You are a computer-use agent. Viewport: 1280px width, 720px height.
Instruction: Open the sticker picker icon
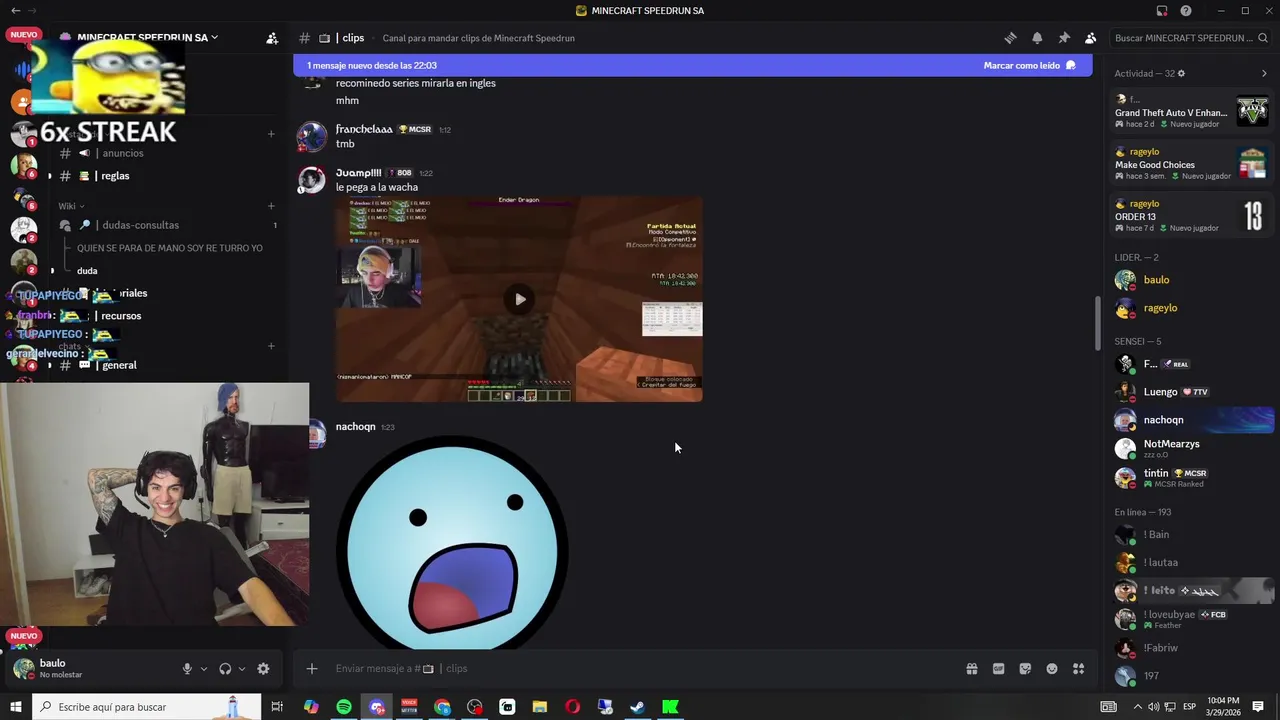tap(1025, 669)
